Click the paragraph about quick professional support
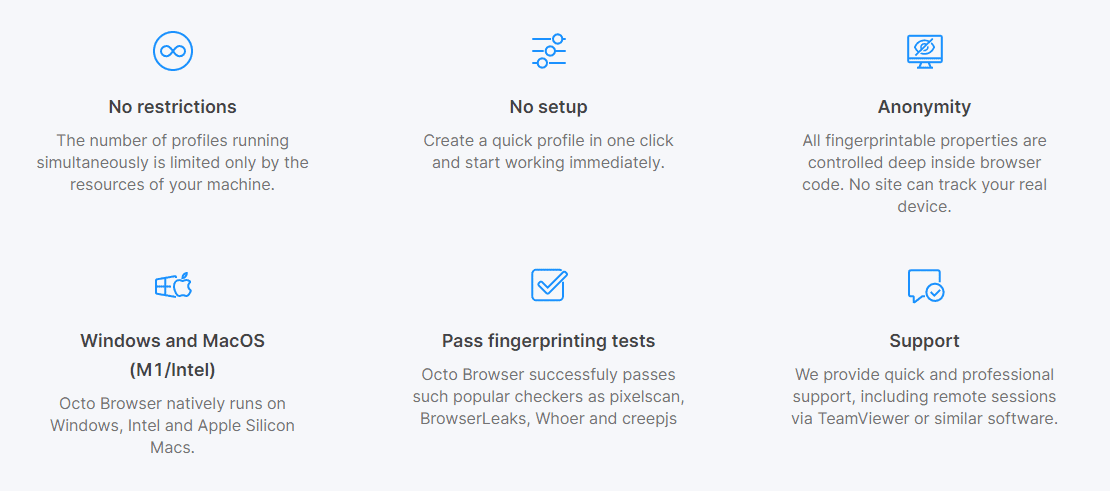The height and width of the screenshot is (491, 1110). (x=924, y=396)
